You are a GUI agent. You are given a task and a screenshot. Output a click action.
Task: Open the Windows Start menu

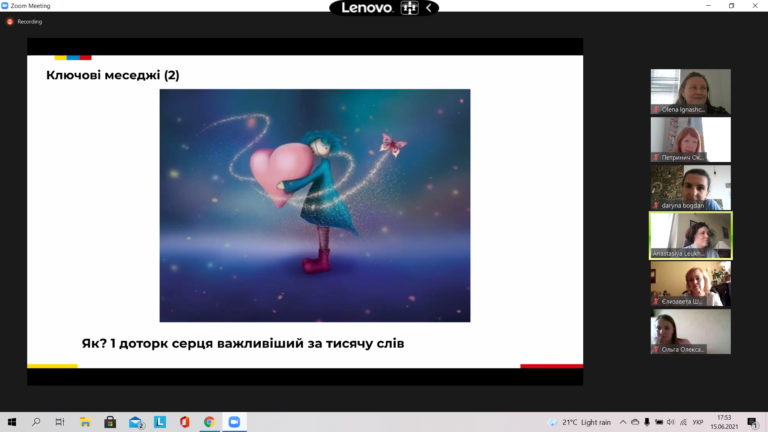pos(12,422)
